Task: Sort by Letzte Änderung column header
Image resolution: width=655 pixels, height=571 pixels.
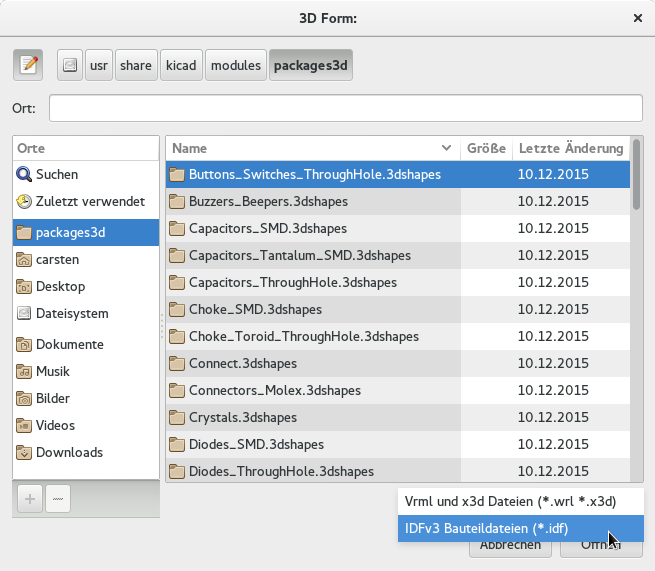Action: [570, 148]
